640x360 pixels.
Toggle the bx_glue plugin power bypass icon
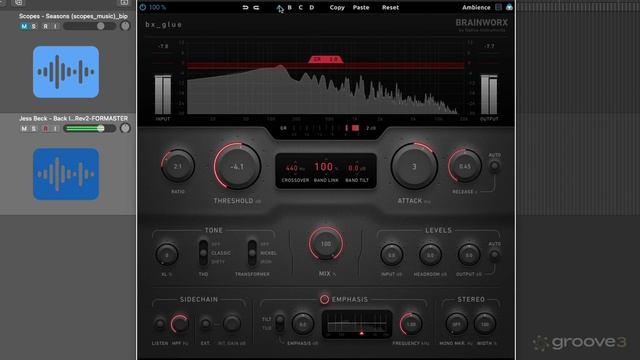[x=142, y=7]
